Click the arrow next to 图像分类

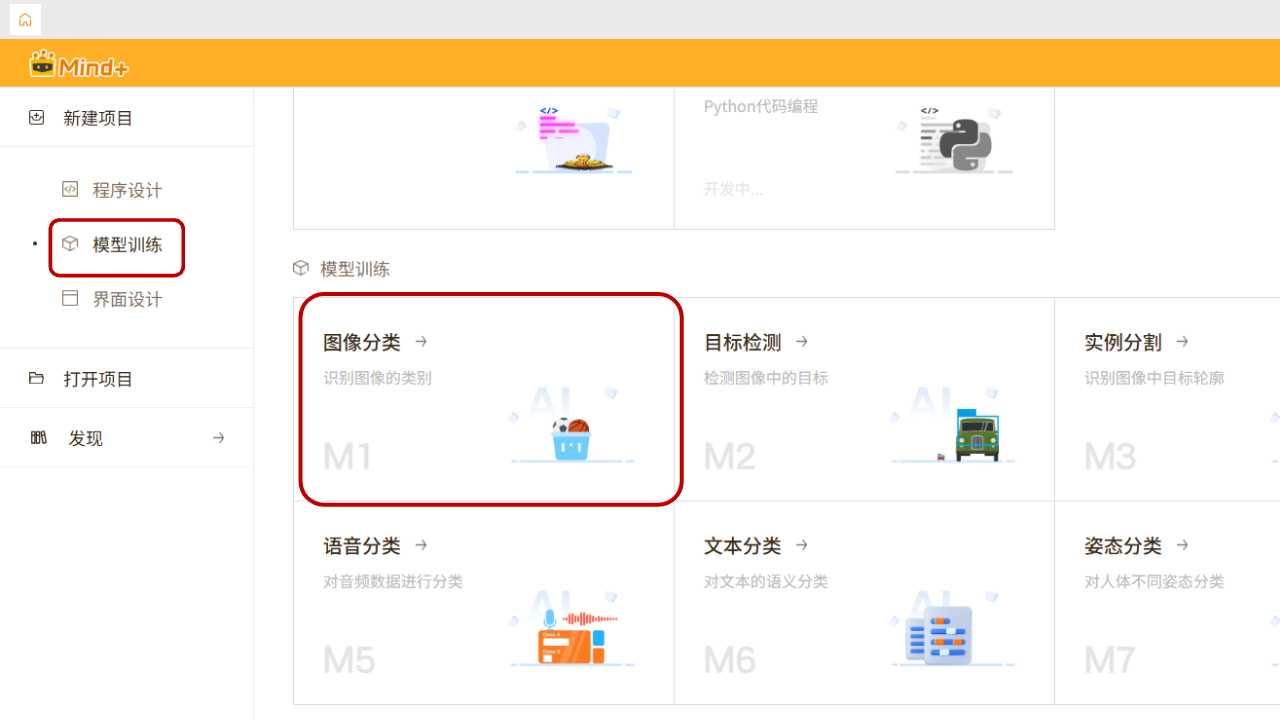[421, 342]
